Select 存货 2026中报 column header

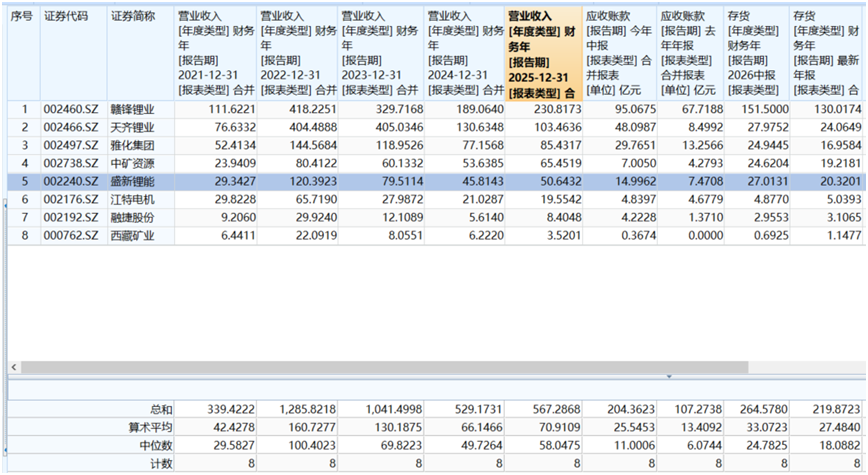pyautogui.click(x=757, y=54)
